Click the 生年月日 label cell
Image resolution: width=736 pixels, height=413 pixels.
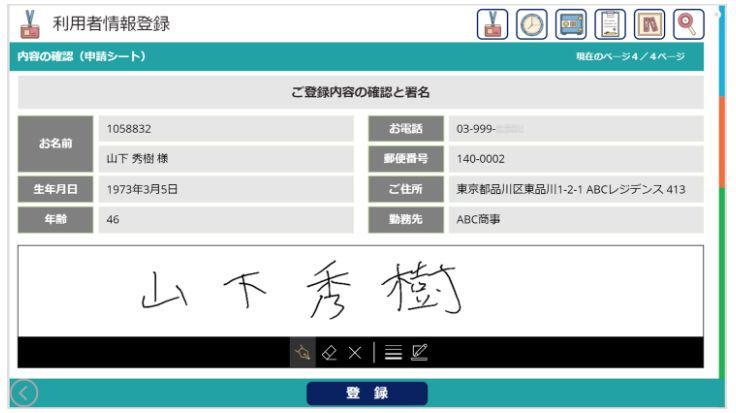[55, 189]
